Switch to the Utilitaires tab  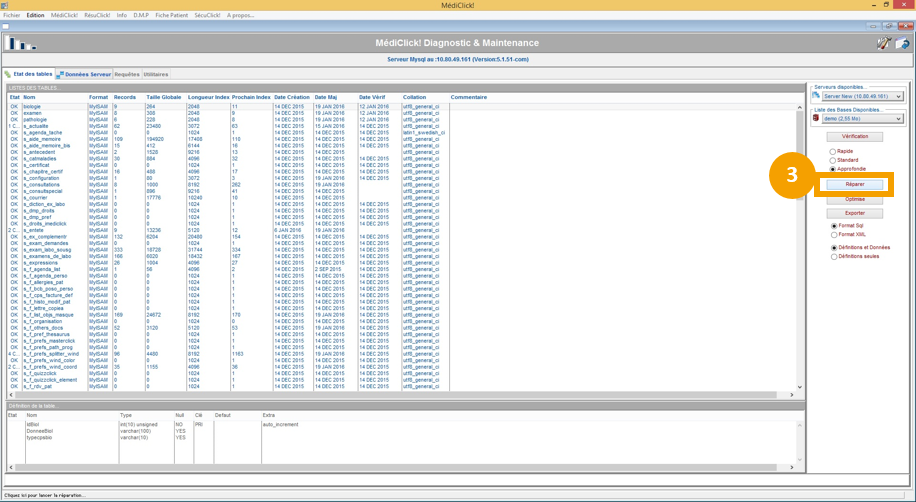click(156, 74)
